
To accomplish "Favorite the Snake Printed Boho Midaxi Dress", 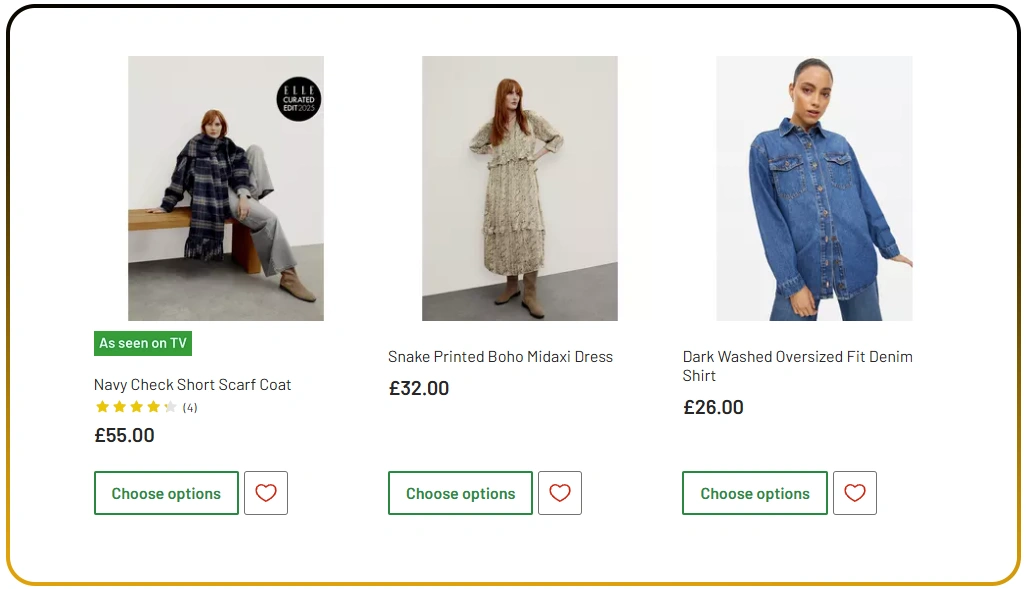I will (x=559, y=492).
